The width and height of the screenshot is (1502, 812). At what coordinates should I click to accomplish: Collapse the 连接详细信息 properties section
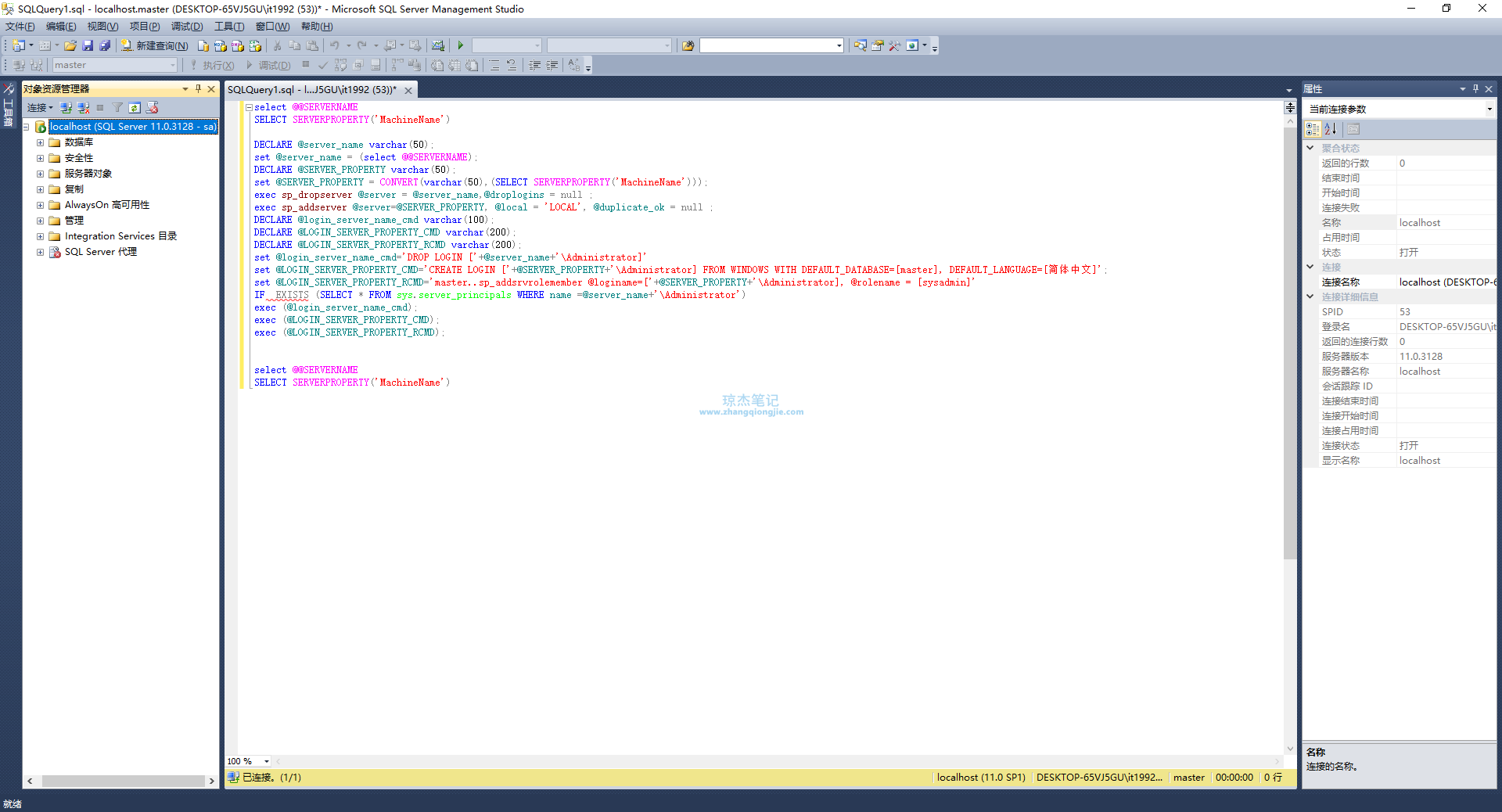point(1310,296)
